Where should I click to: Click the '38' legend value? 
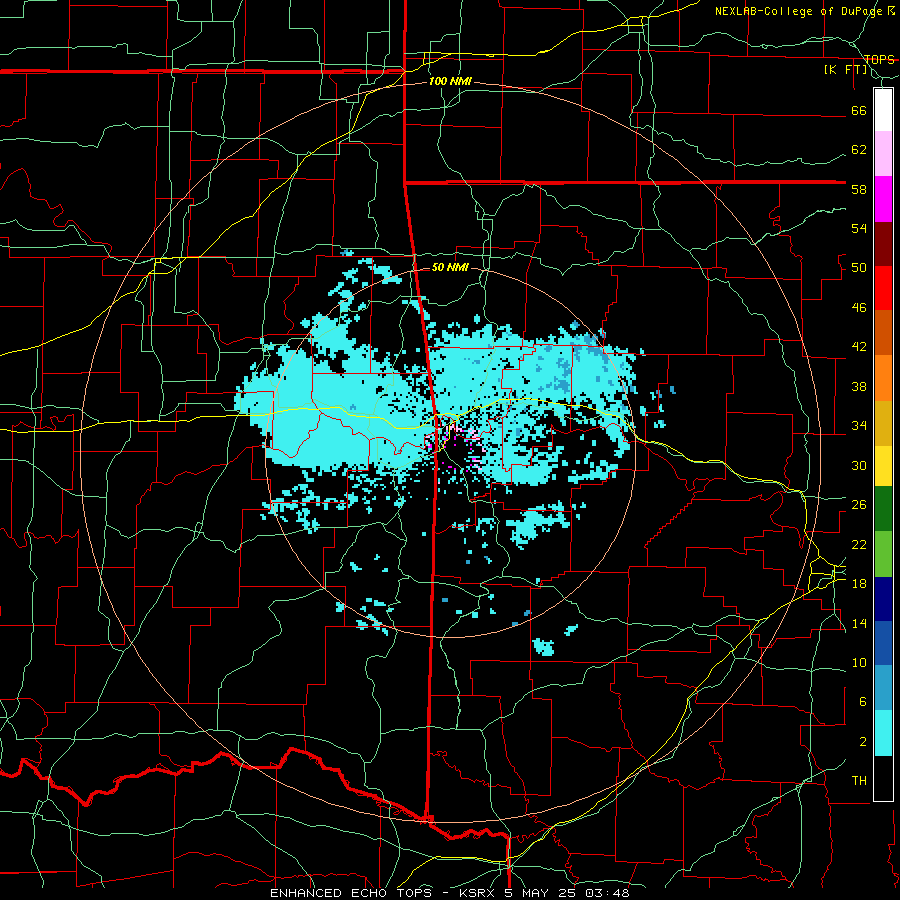859,386
